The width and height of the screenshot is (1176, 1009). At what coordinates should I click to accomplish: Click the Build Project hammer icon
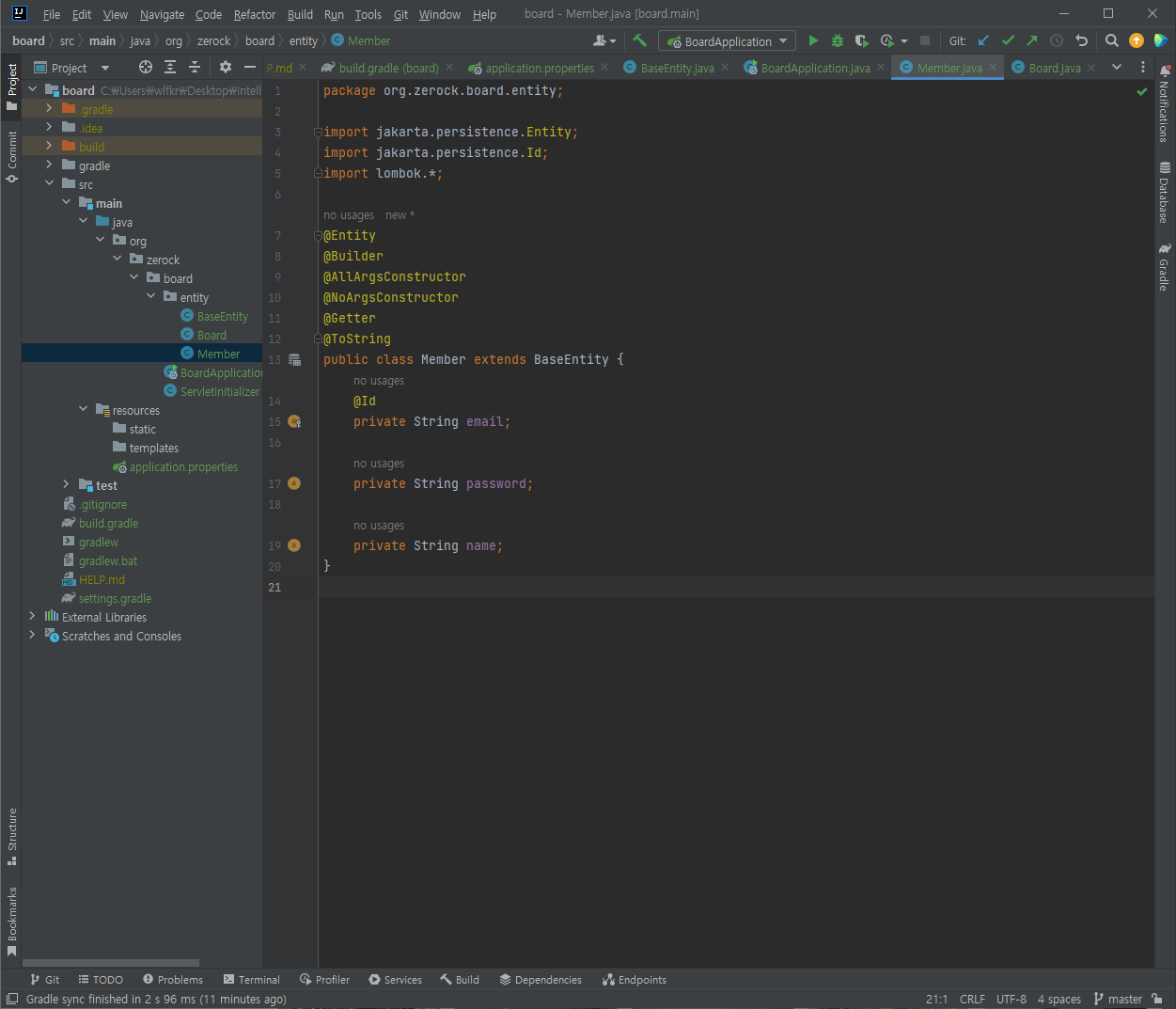click(640, 40)
